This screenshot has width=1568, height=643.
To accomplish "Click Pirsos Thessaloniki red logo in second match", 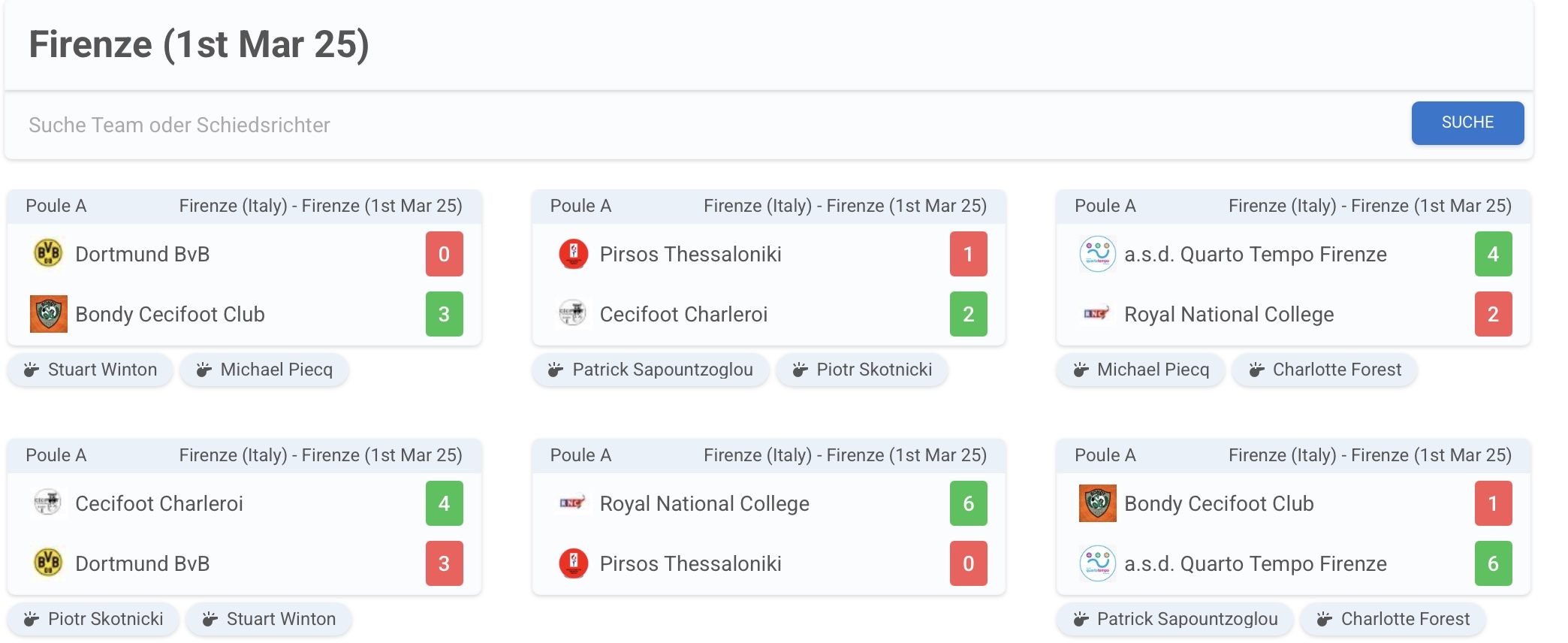I will (x=573, y=254).
